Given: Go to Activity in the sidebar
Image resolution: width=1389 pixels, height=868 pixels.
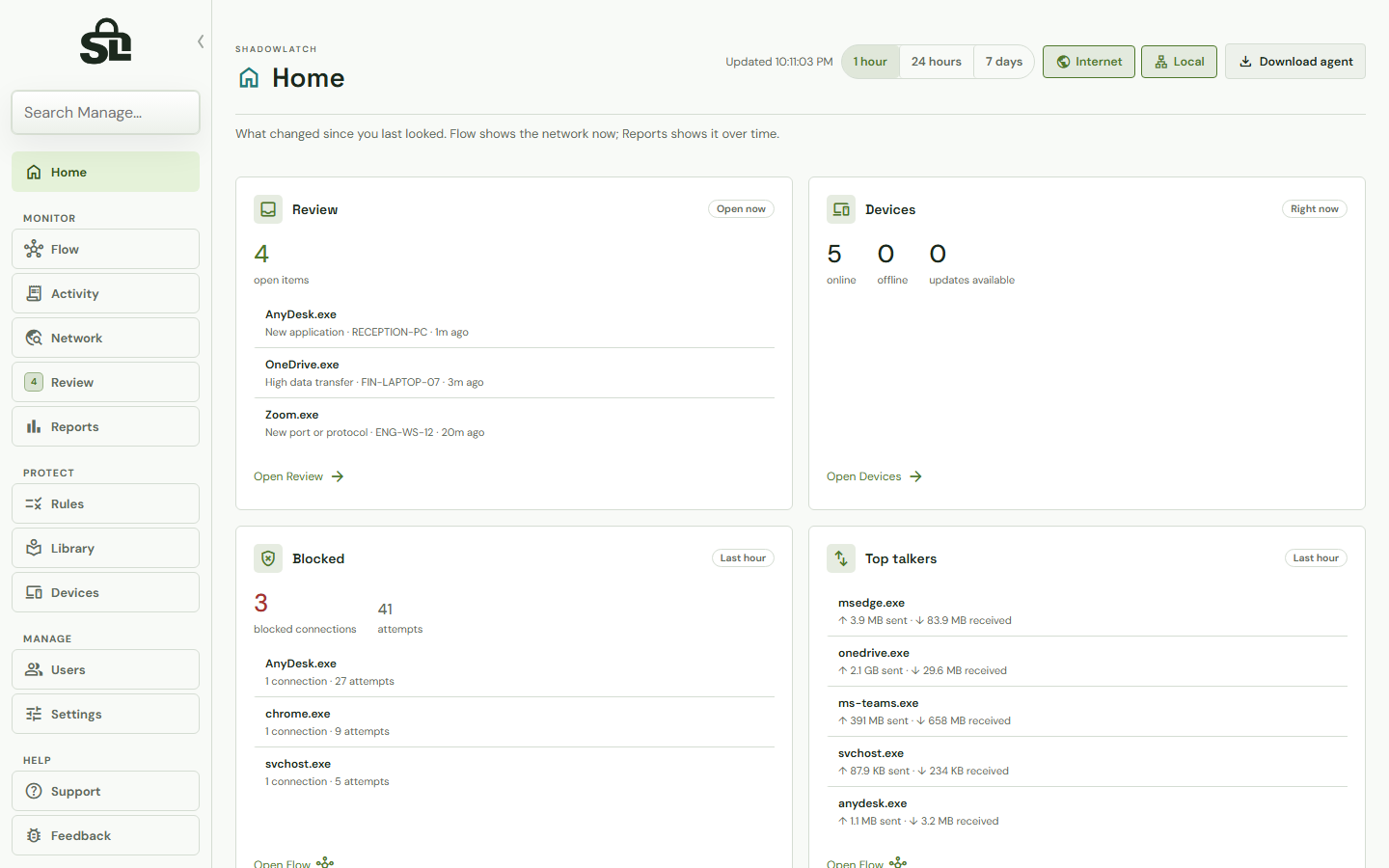Looking at the screenshot, I should (x=105, y=293).
